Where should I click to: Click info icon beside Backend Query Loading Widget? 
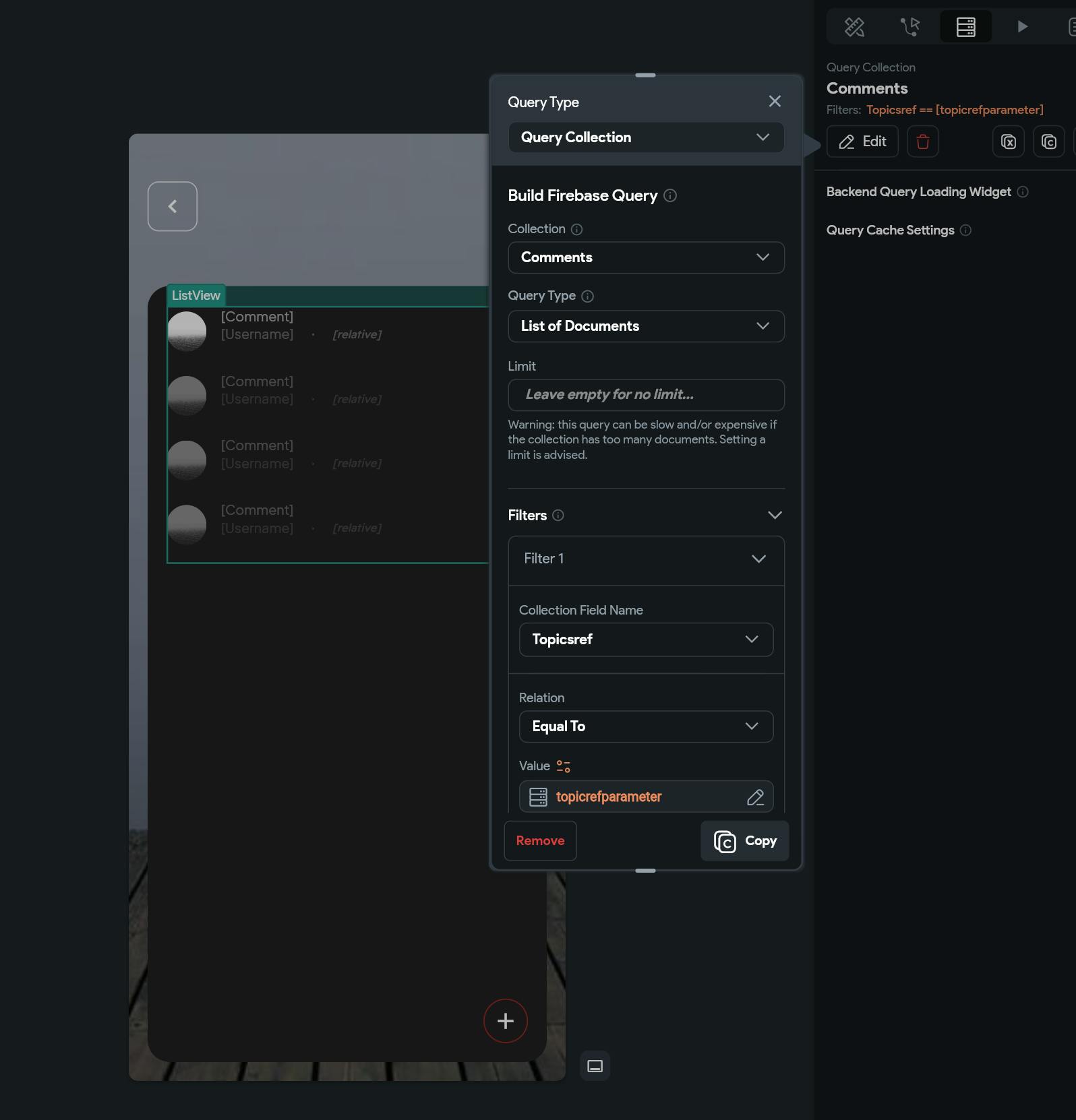coord(1023,192)
